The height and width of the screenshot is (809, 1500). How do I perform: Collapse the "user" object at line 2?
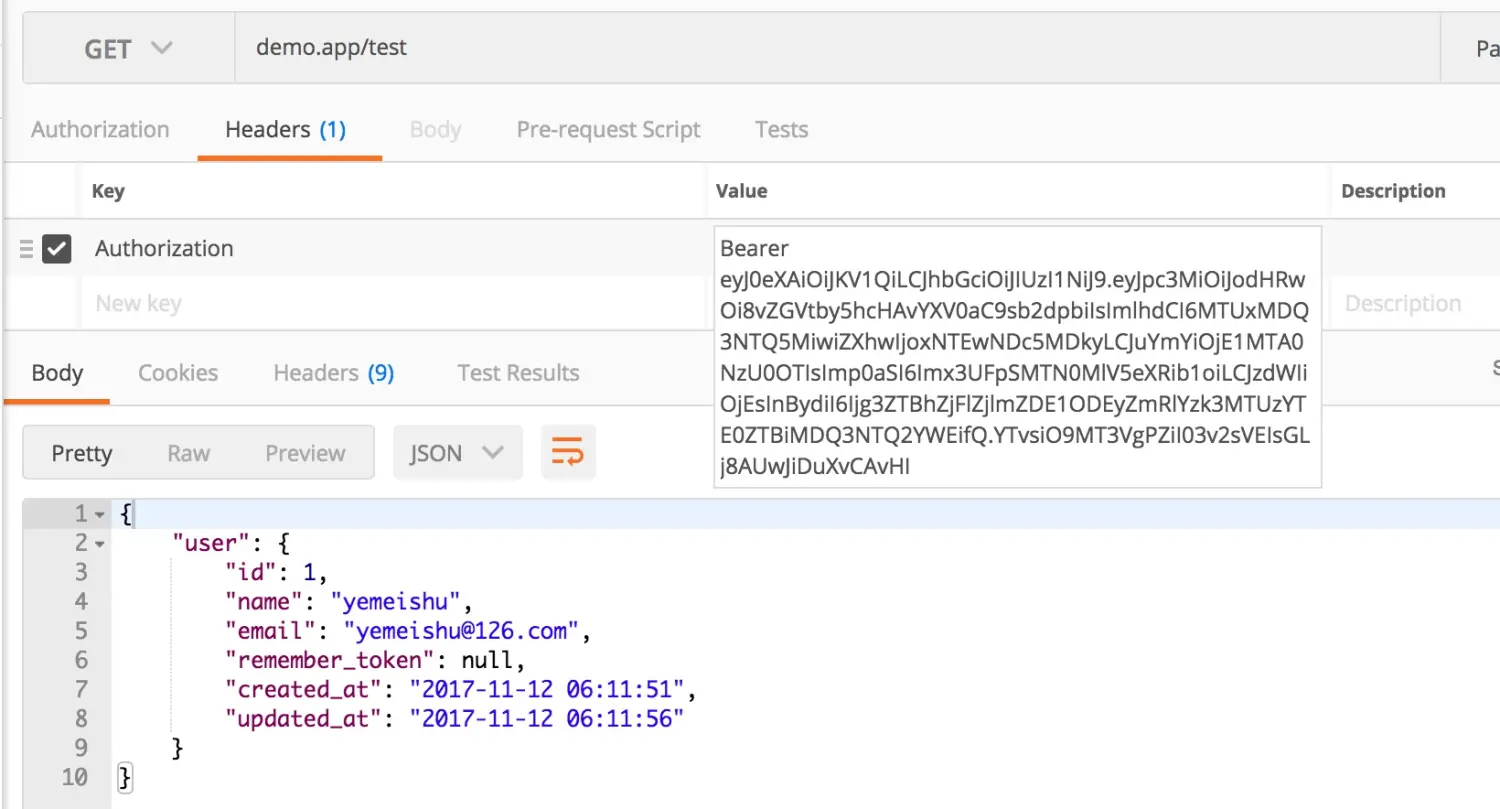100,544
